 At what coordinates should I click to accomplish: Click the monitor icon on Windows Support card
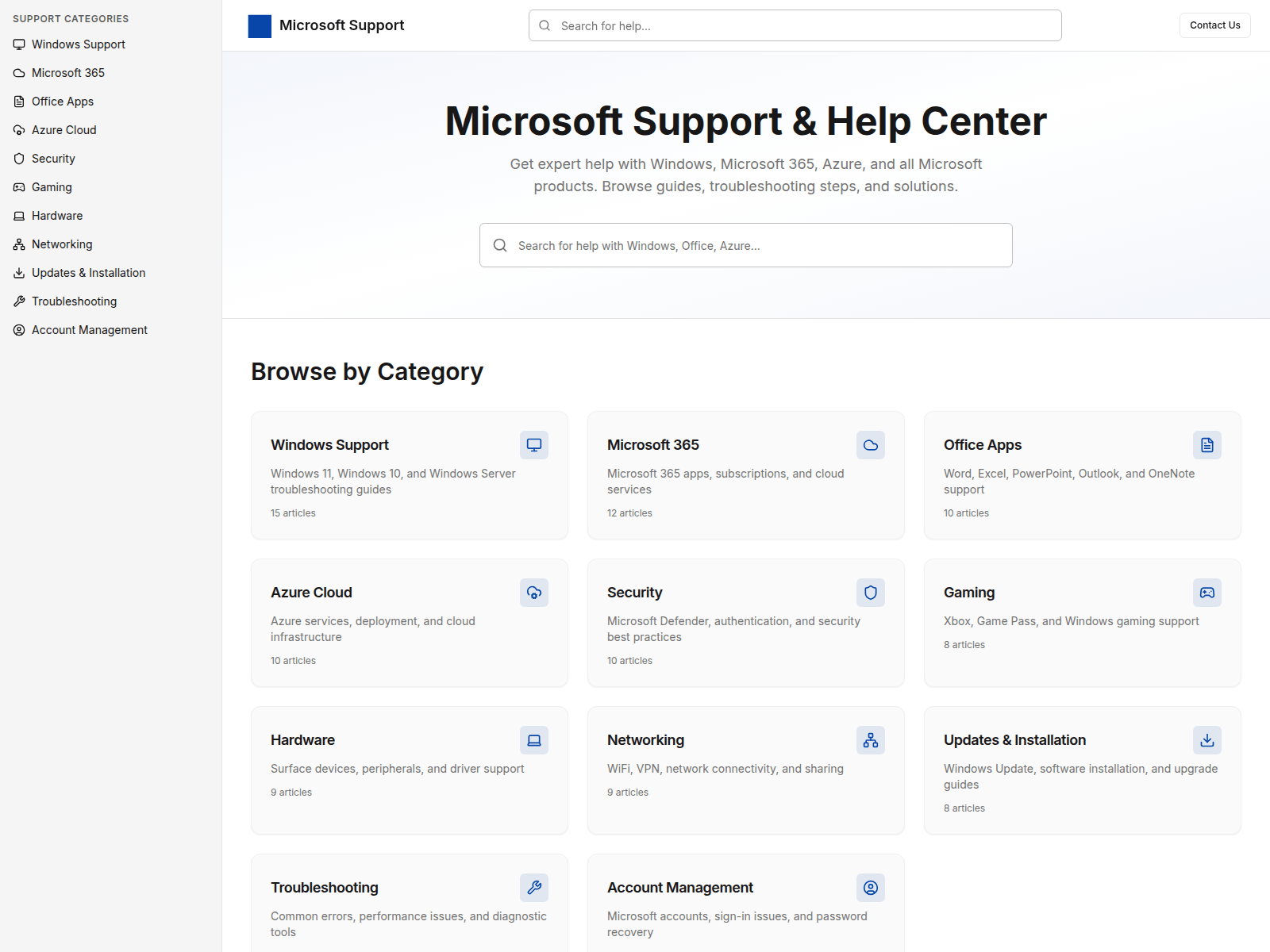pos(534,445)
